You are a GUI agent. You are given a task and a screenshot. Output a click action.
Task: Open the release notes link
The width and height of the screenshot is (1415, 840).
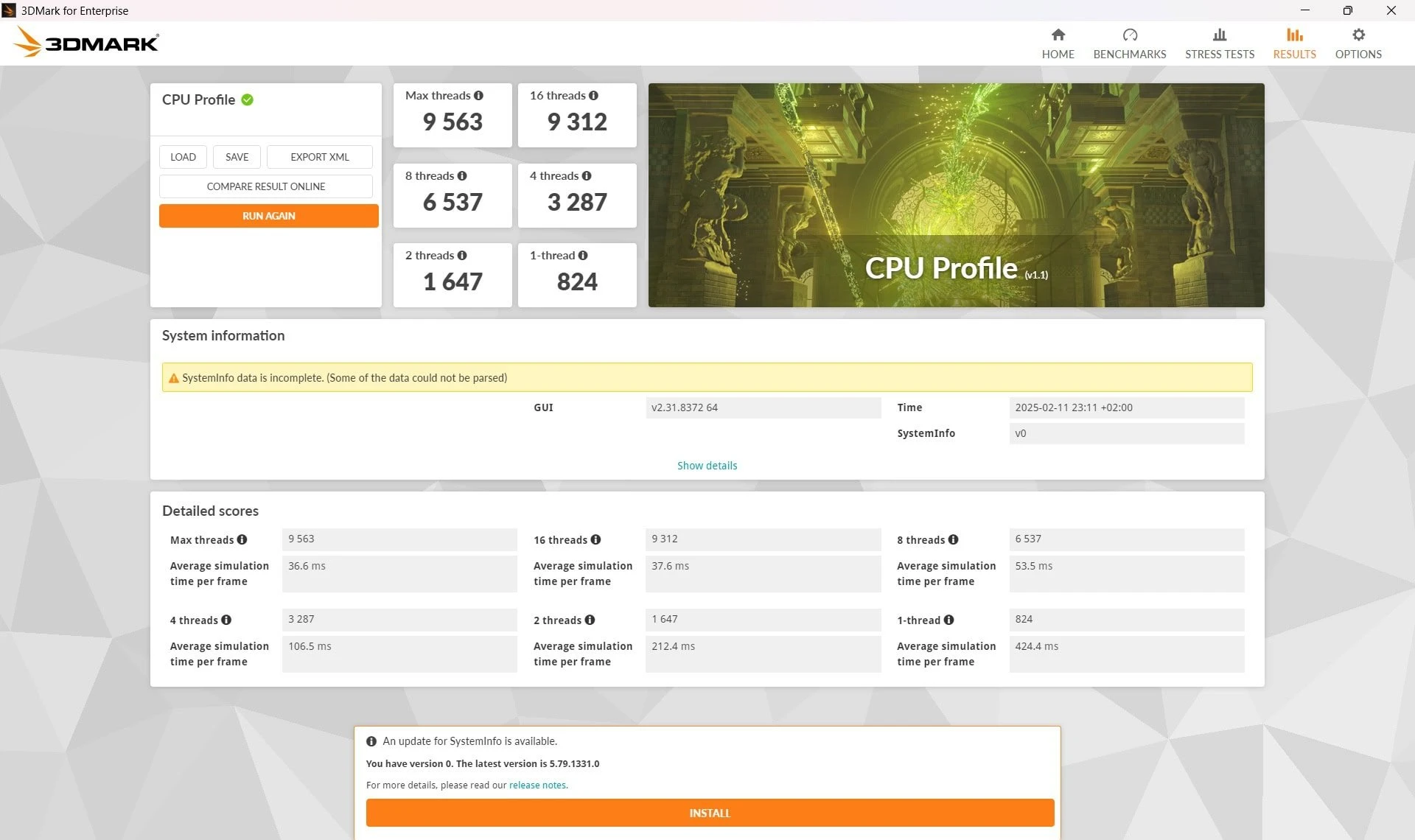(537, 785)
